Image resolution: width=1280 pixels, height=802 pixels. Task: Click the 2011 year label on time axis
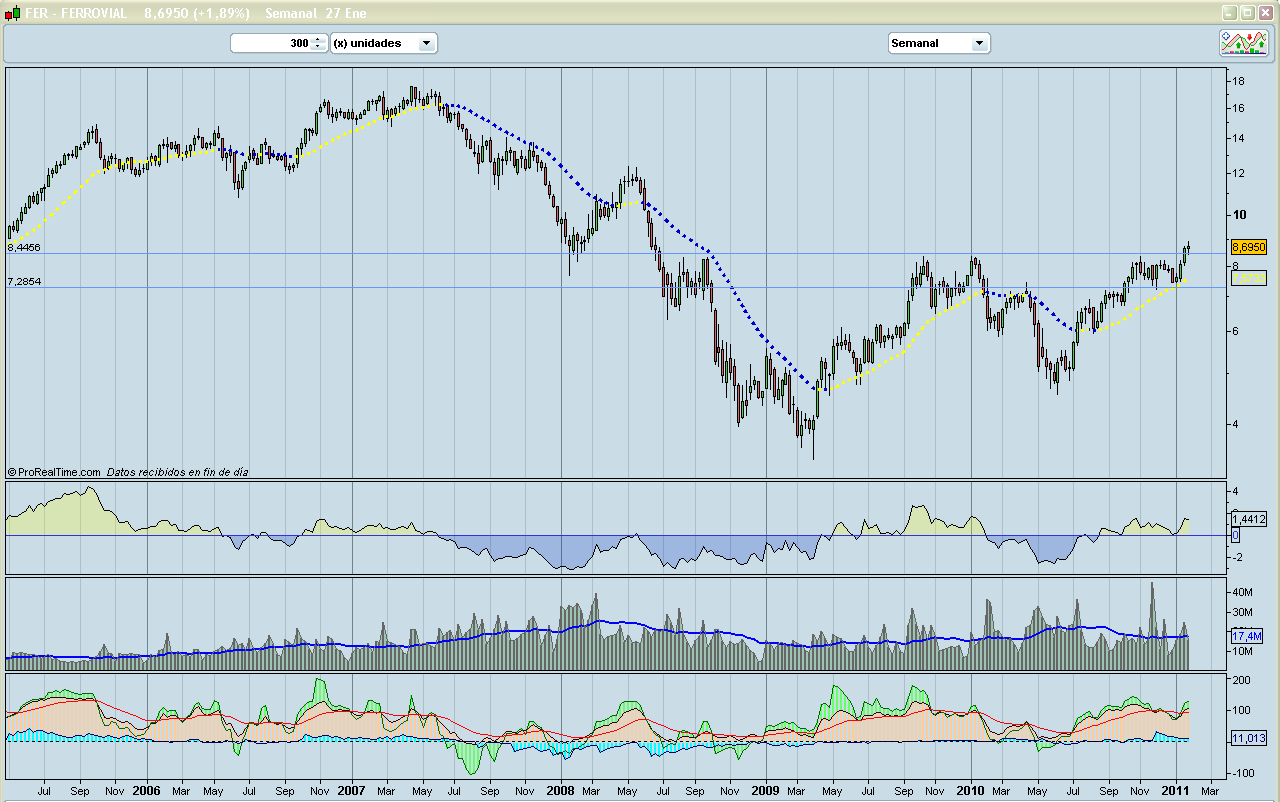[1177, 790]
